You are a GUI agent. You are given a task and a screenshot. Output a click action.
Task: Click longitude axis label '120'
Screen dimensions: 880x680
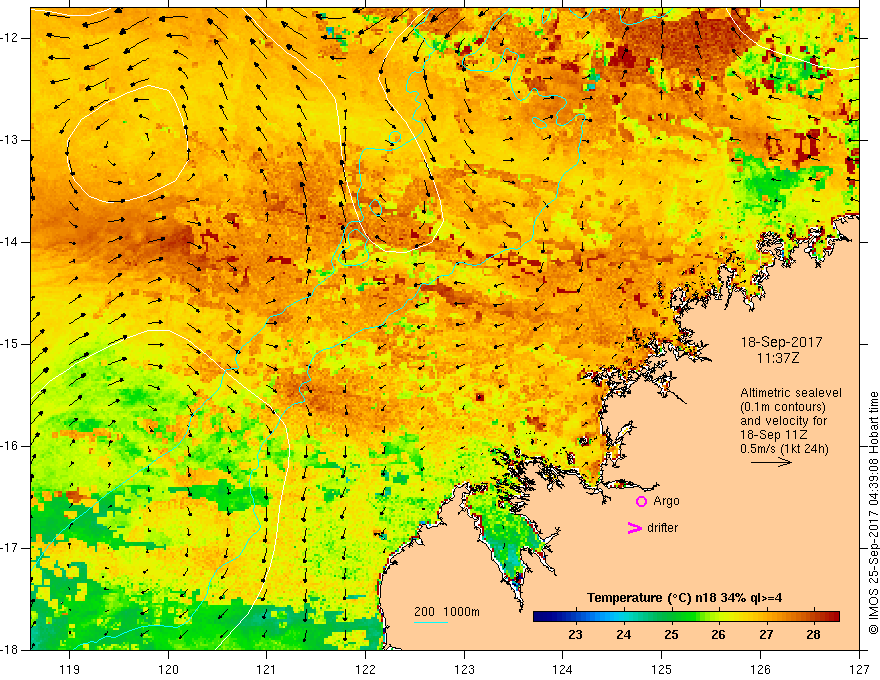point(168,669)
